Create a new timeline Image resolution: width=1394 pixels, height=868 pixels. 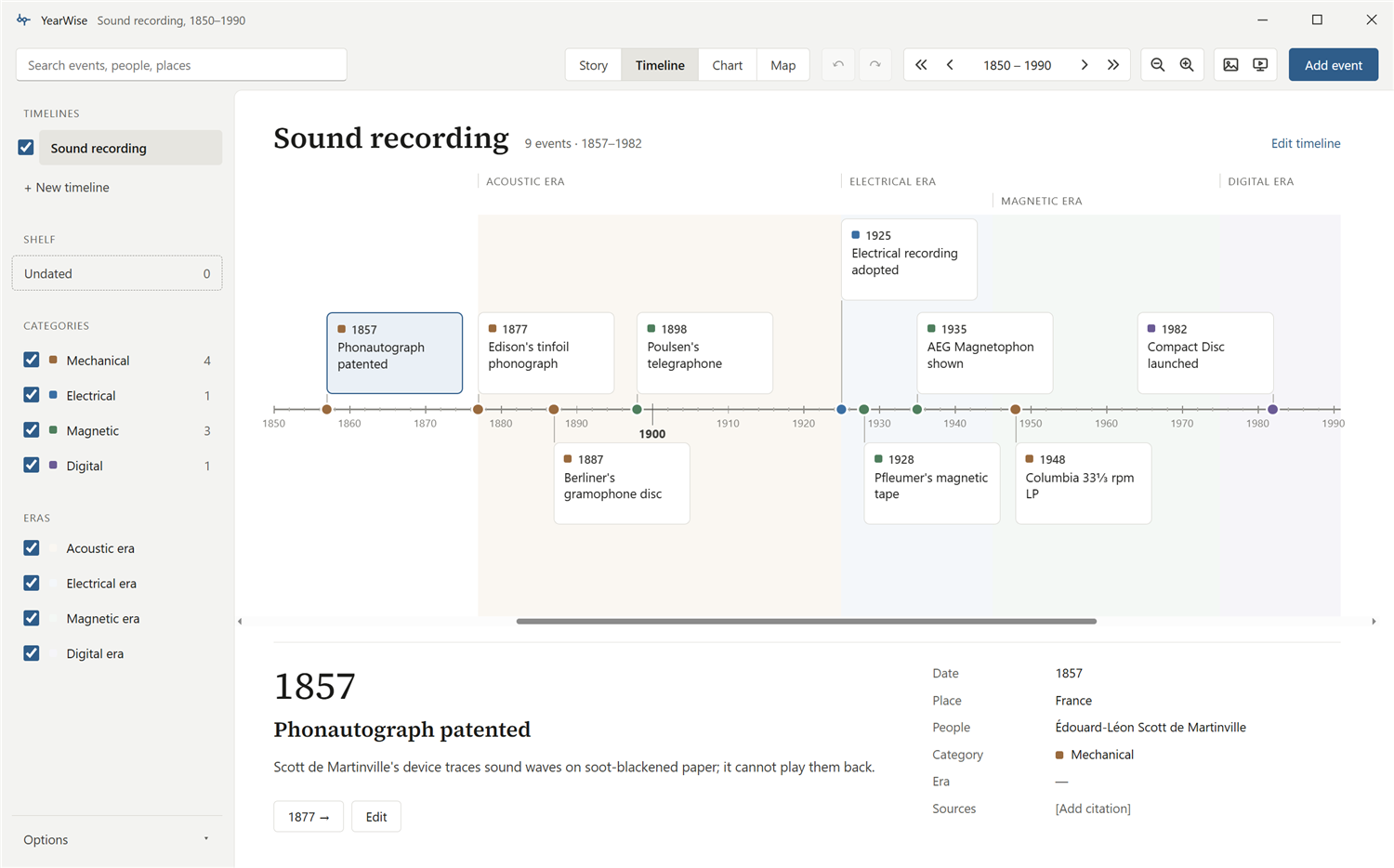tap(67, 187)
